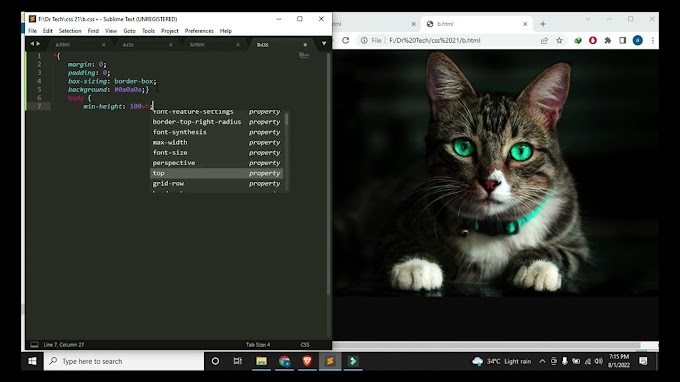Open the Preferences menu
Screen dimensions: 680x382
tap(199, 31)
